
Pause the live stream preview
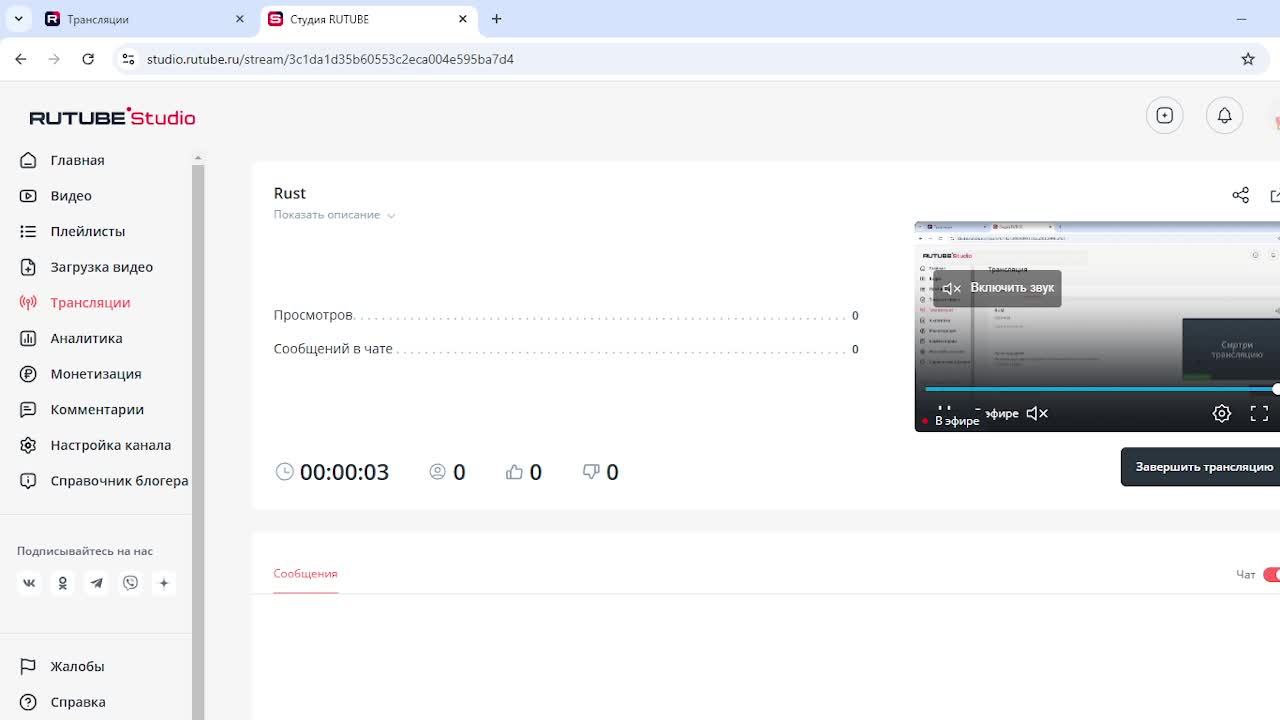[x=943, y=410]
